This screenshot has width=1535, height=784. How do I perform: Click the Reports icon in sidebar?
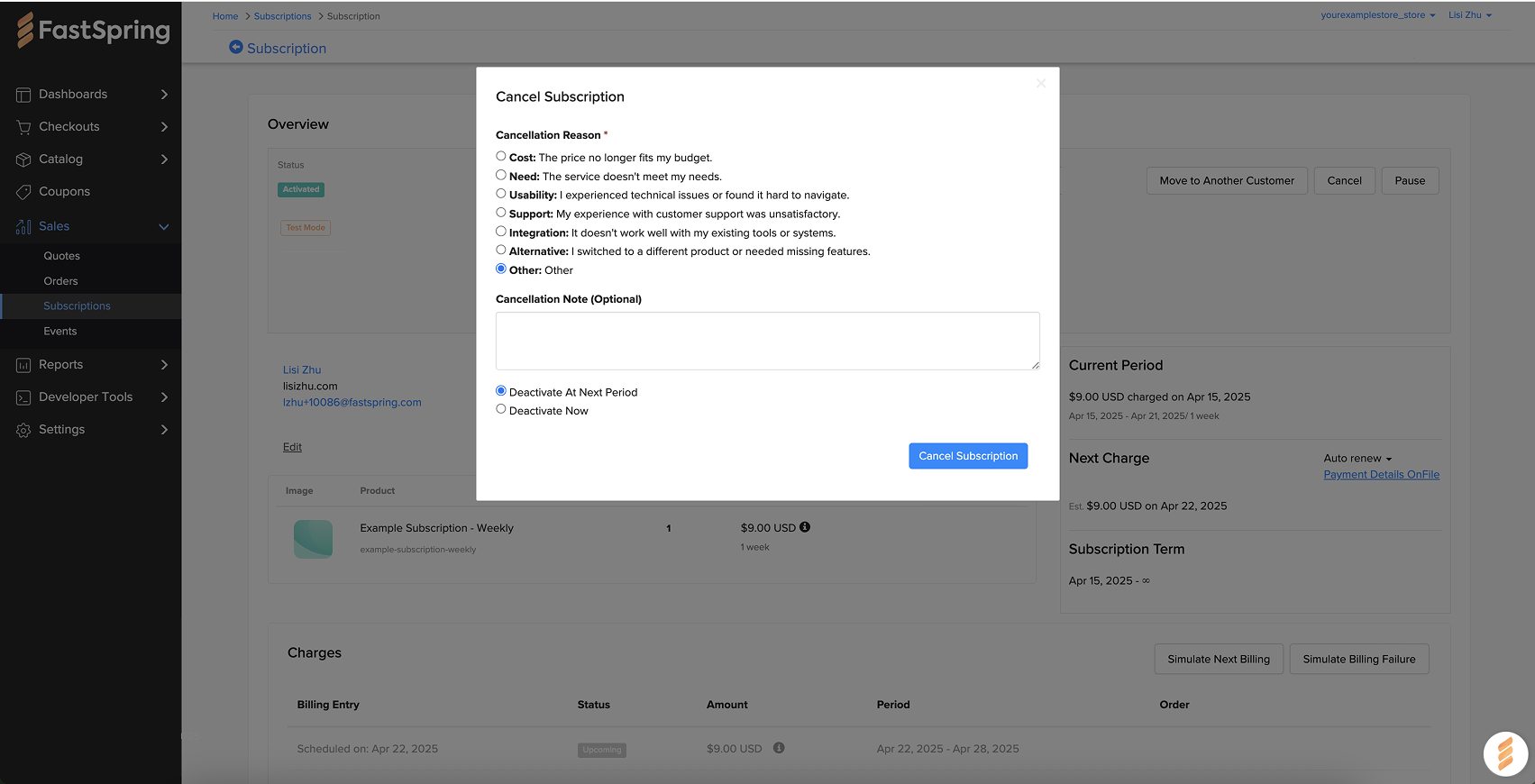(23, 365)
